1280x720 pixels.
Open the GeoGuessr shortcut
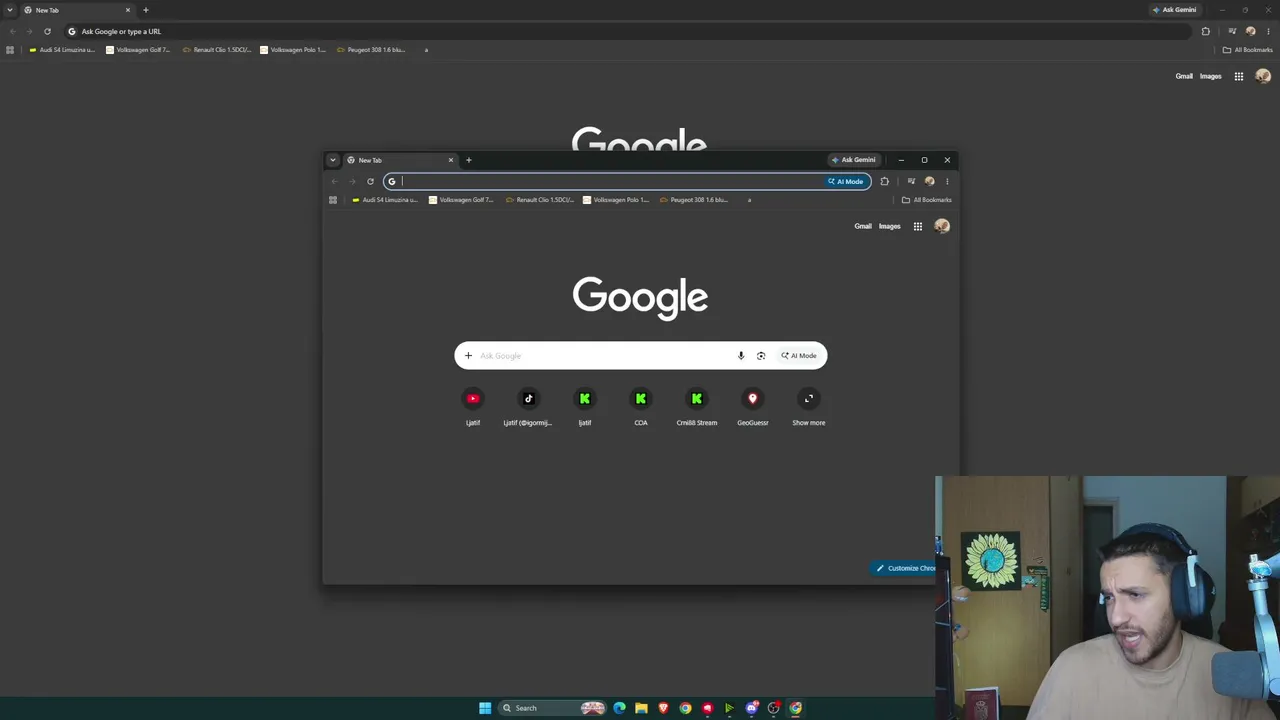pyautogui.click(x=753, y=406)
